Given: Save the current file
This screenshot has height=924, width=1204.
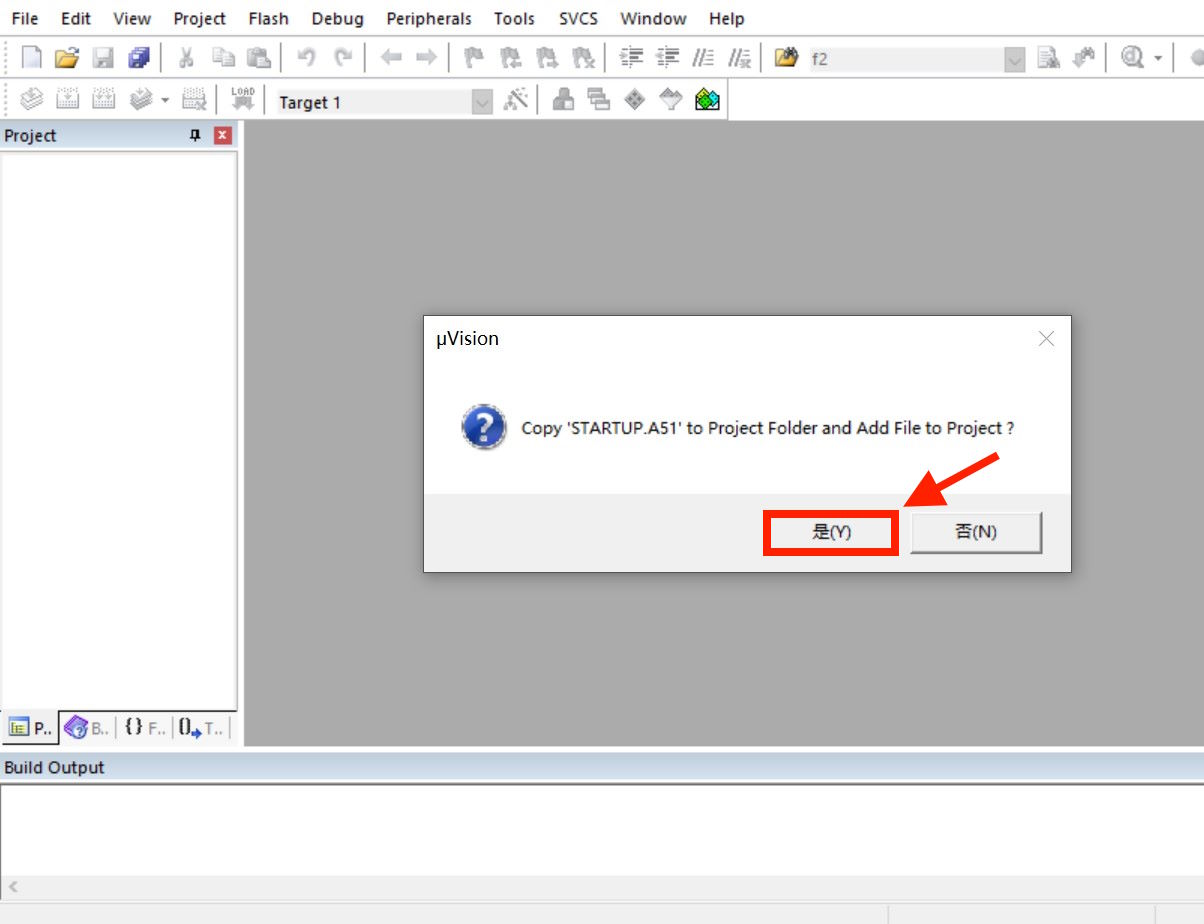Looking at the screenshot, I should pos(103,58).
